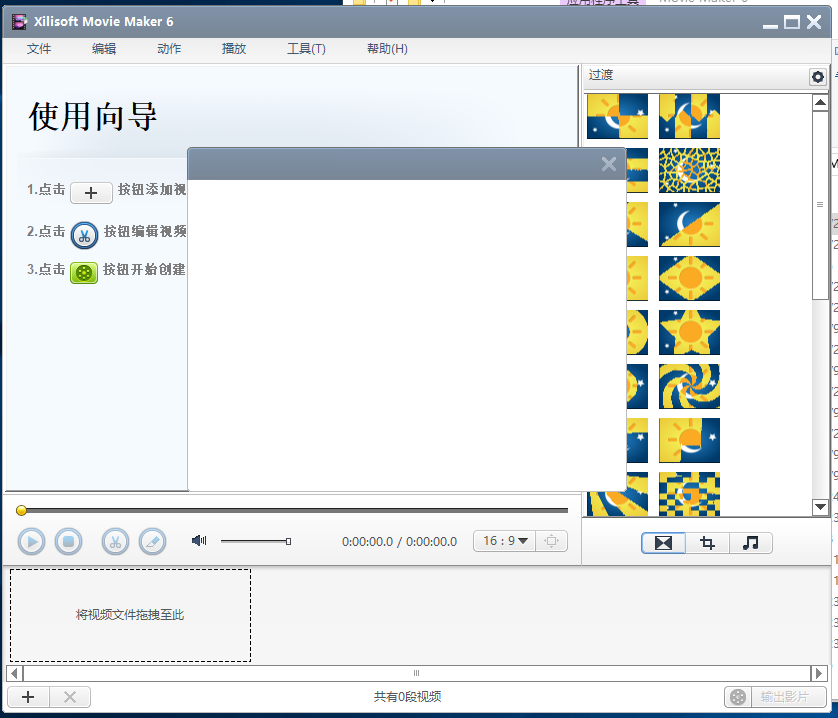Click the gear icon beside 输出影片 button
Viewport: 838px width, 718px height.
pos(737,697)
